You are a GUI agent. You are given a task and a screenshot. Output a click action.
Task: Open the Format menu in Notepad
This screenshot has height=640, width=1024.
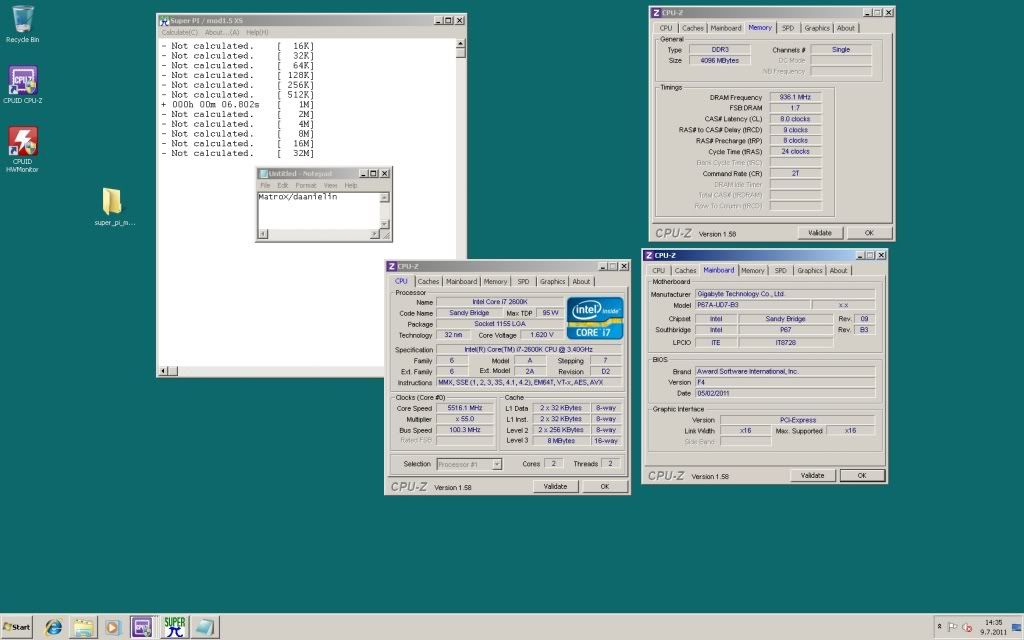(x=305, y=185)
